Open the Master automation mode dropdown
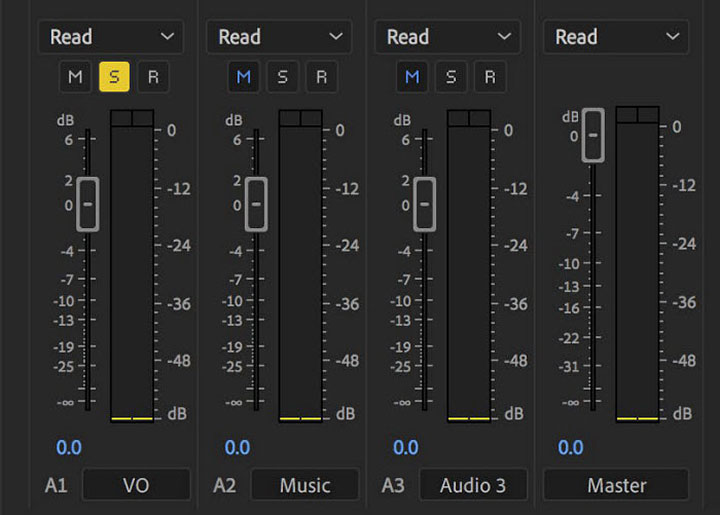720x515 pixels. tap(616, 37)
